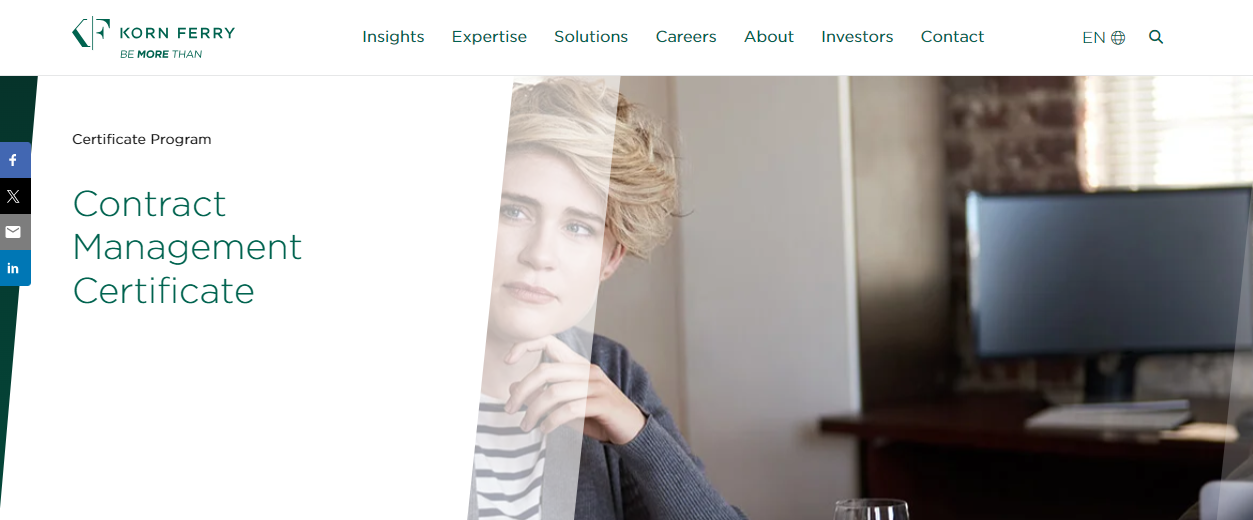This screenshot has width=1253, height=520.
Task: Share on X (Twitter) icon
Action: [14, 196]
